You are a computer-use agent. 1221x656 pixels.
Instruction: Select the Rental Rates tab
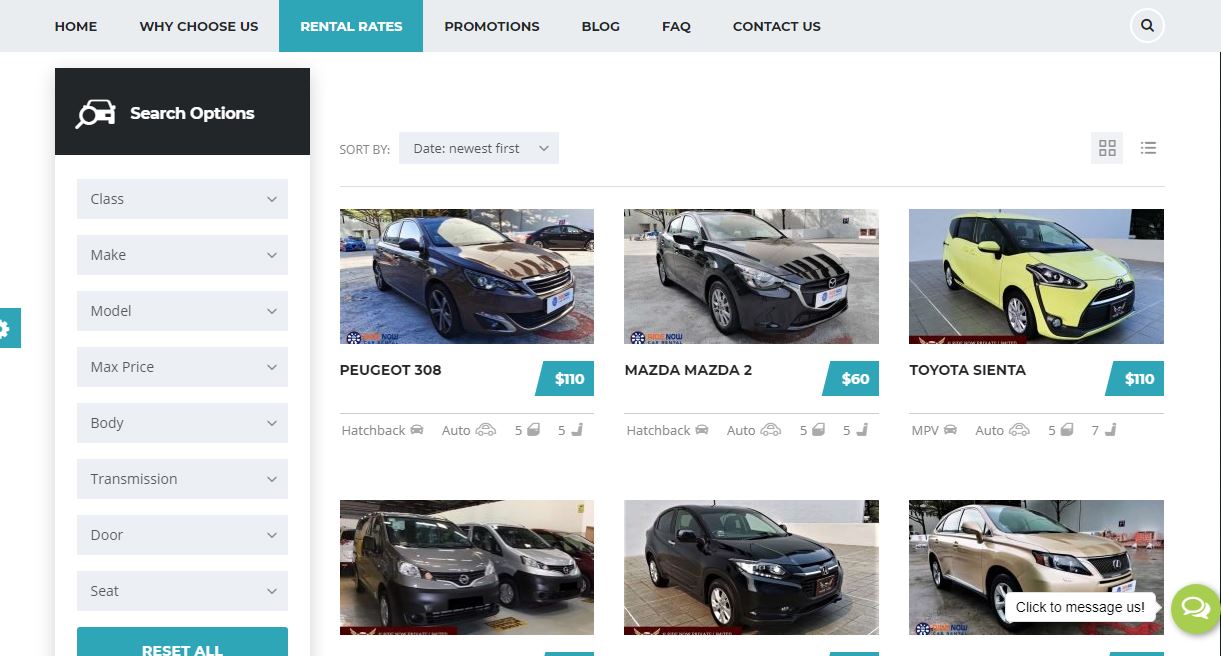[351, 26]
